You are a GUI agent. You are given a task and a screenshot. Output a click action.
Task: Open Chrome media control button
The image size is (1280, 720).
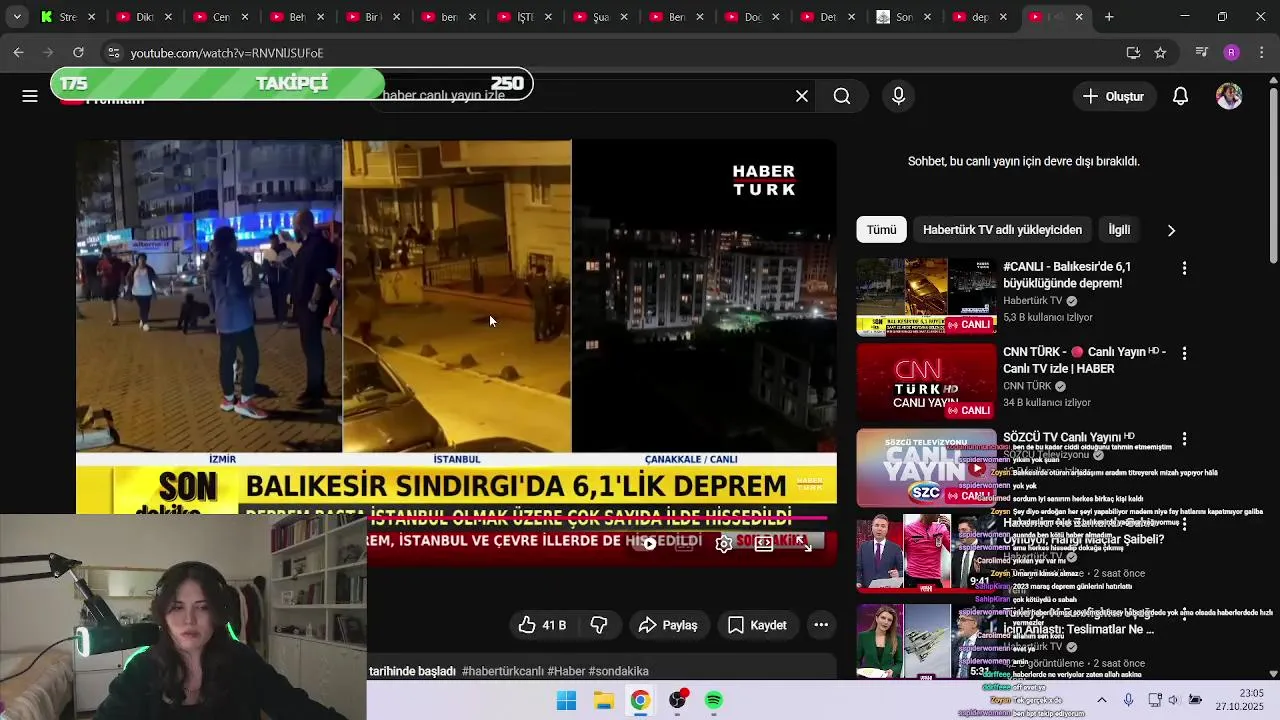tap(1202, 52)
